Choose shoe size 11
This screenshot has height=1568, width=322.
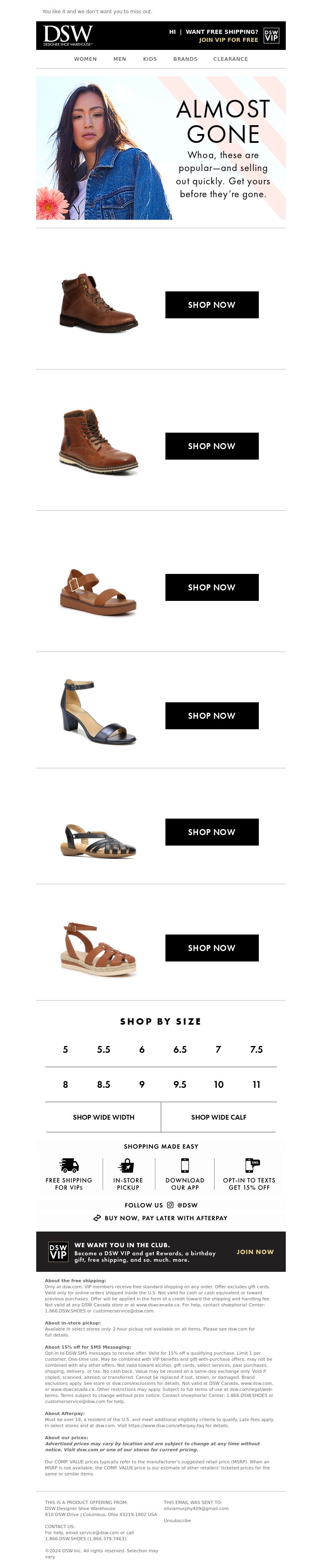256,1084
